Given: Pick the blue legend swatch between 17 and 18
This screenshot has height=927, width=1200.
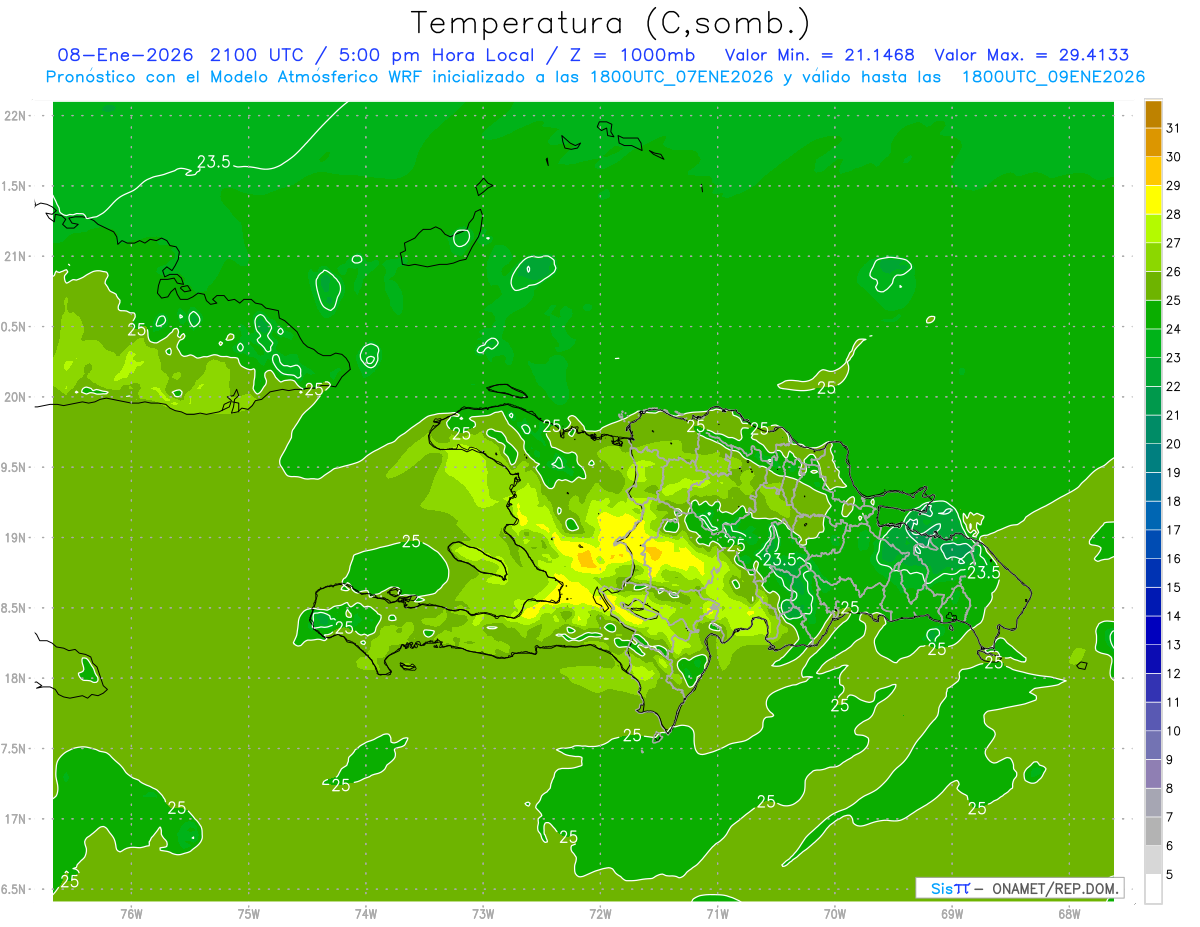Looking at the screenshot, I should 1153,516.
